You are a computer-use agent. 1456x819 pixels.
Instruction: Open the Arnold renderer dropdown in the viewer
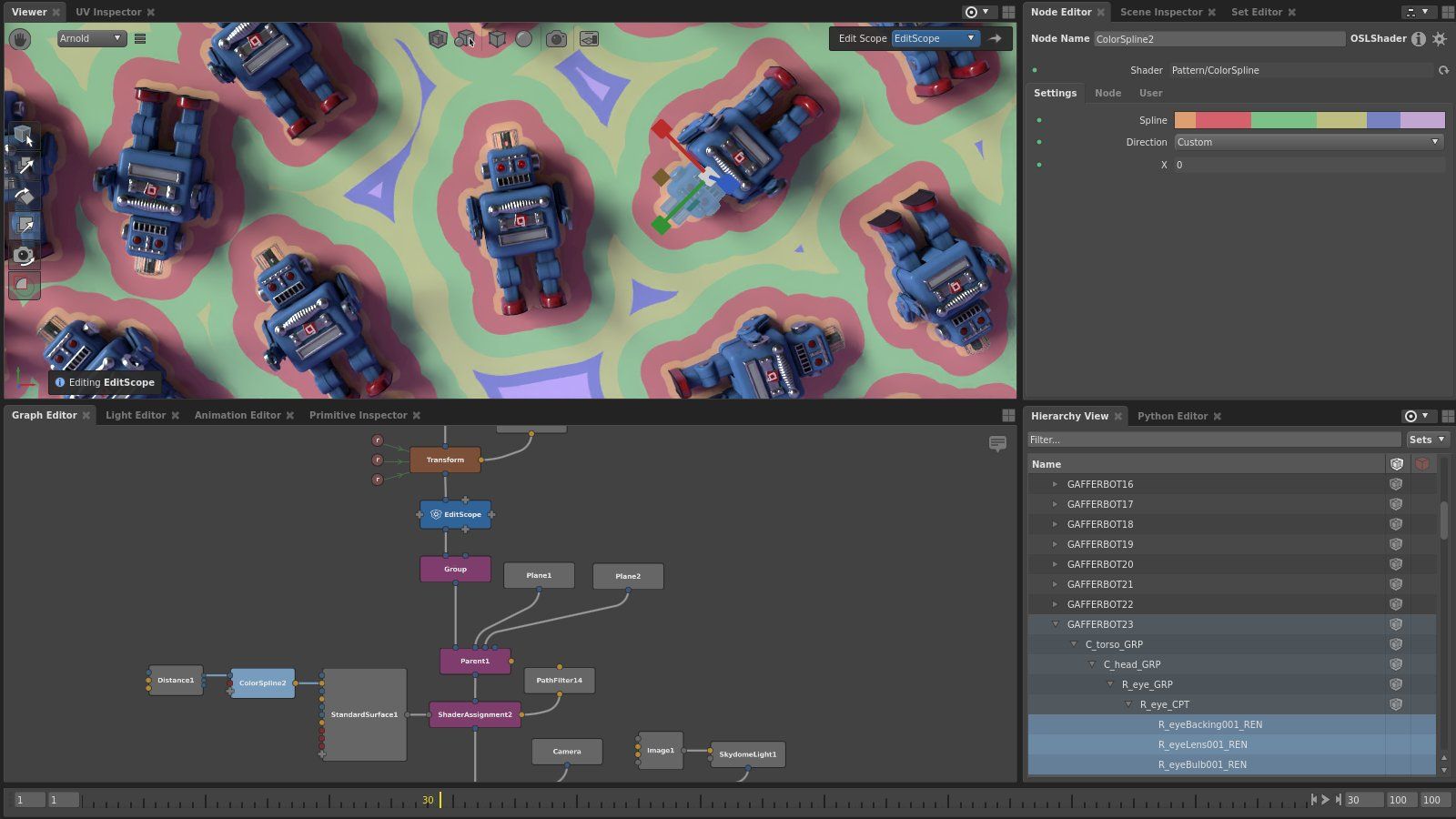tap(90, 38)
